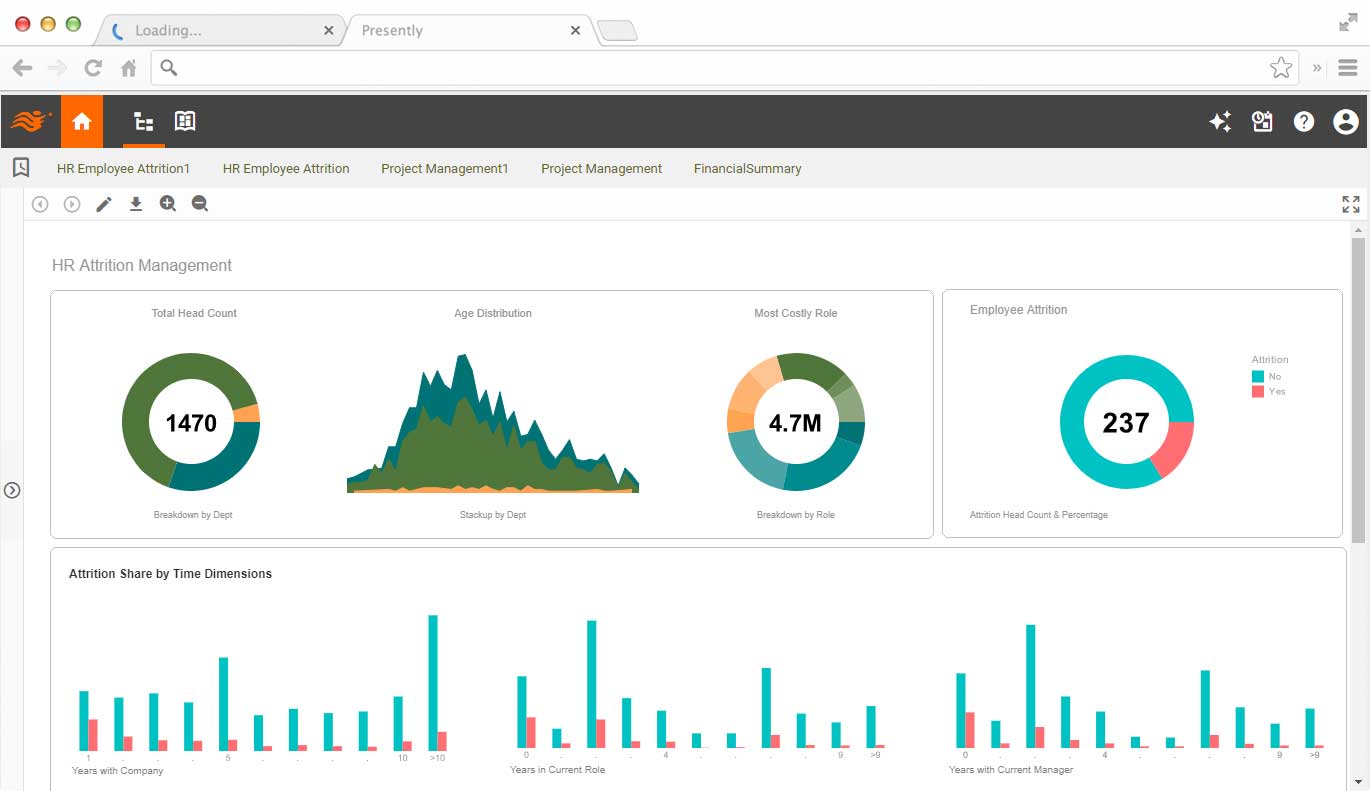Click browser forward arrow
Image resolution: width=1370 pixels, height=791 pixels.
[57, 68]
